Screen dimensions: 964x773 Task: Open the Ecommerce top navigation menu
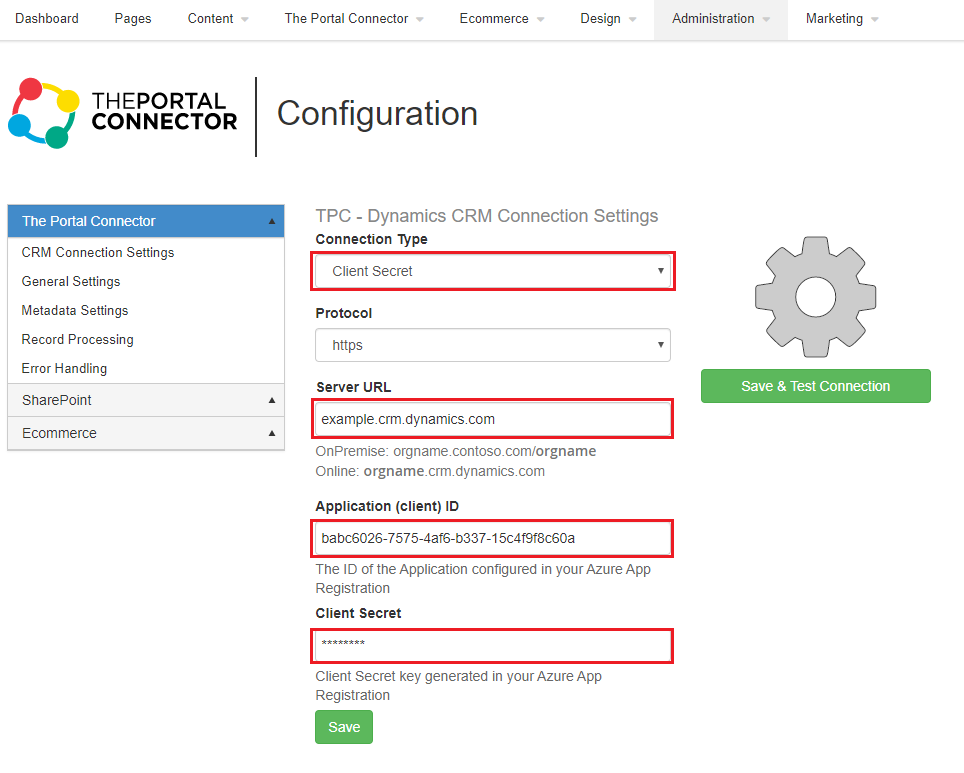click(502, 18)
